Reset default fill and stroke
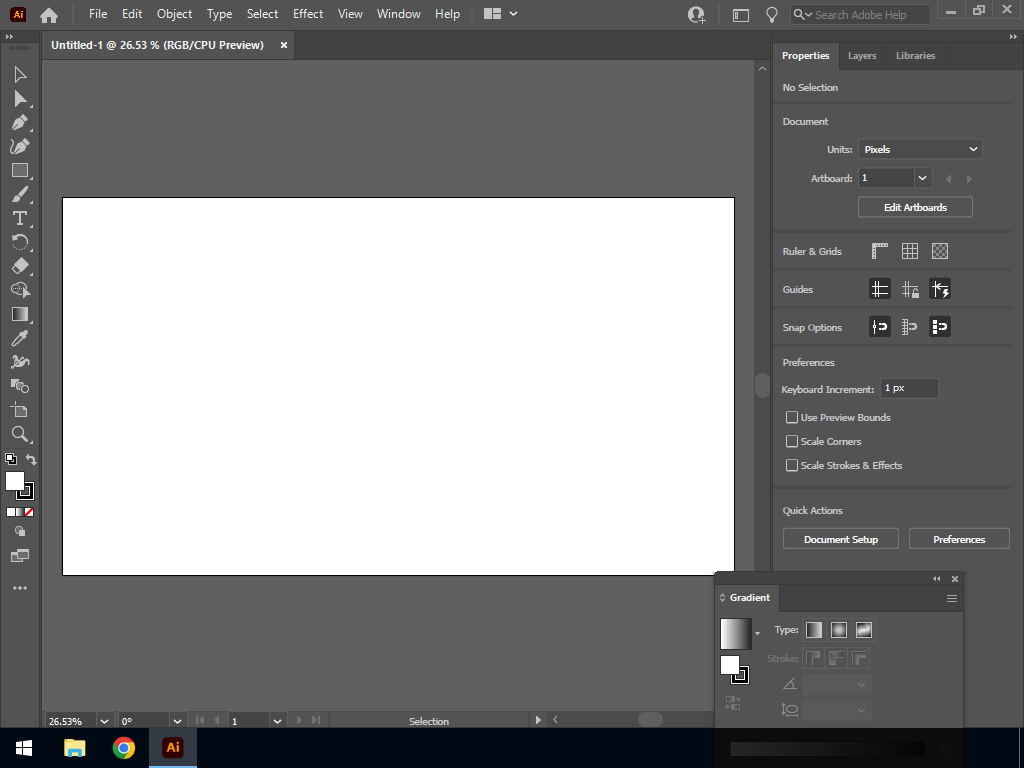 10,459
